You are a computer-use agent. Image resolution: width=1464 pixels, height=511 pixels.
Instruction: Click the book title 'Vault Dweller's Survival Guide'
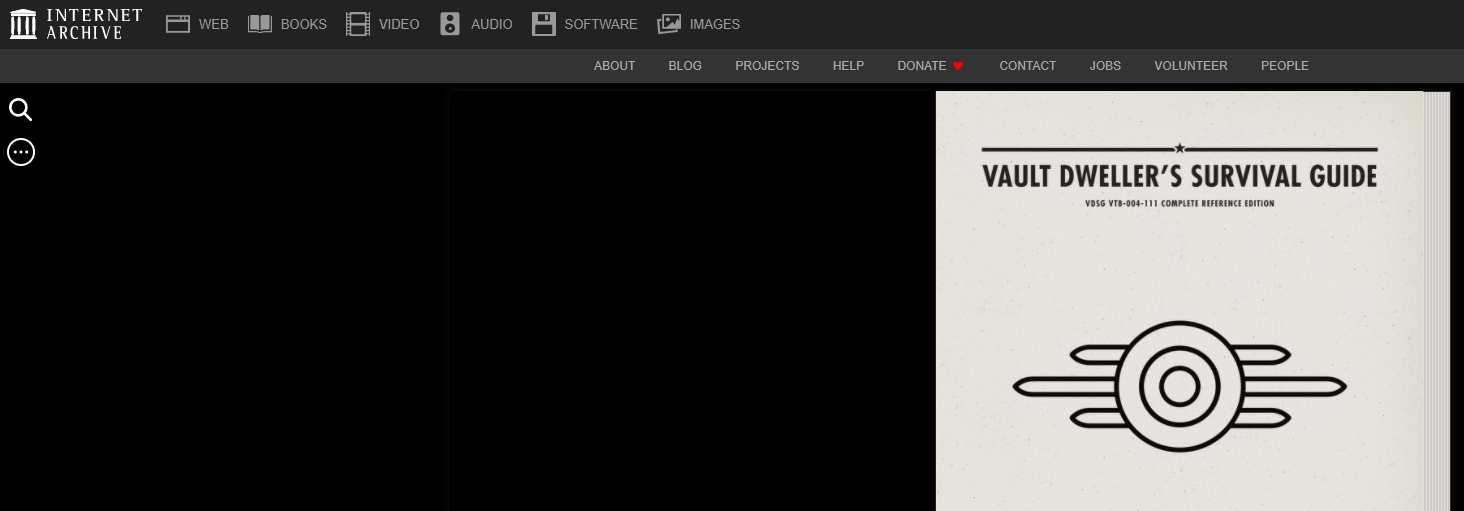[x=1180, y=177]
